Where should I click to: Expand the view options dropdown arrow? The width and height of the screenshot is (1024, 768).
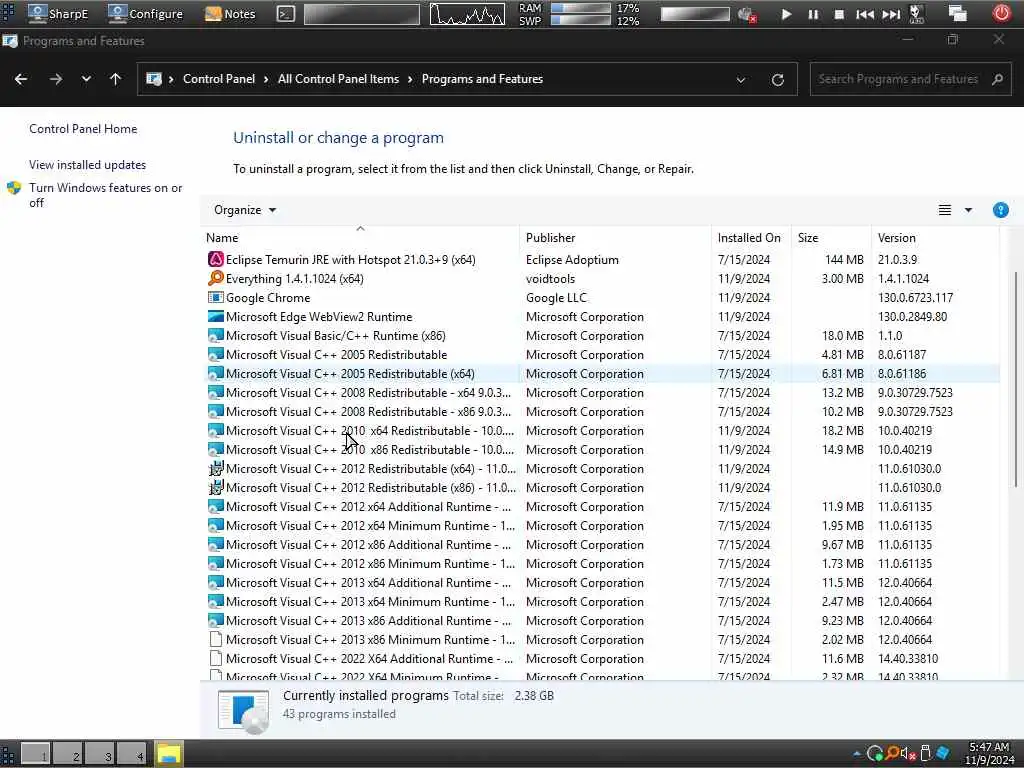click(968, 210)
